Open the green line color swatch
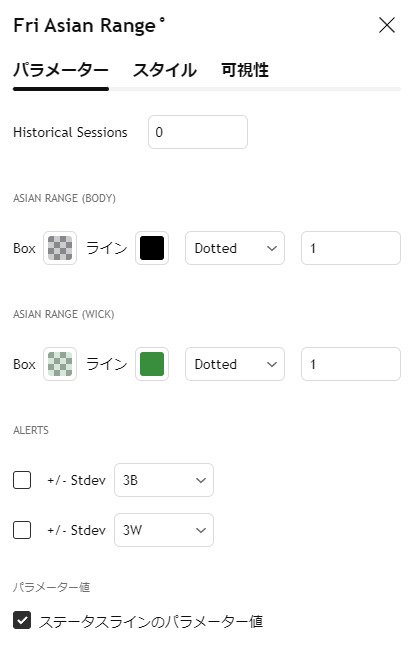 pos(152,364)
